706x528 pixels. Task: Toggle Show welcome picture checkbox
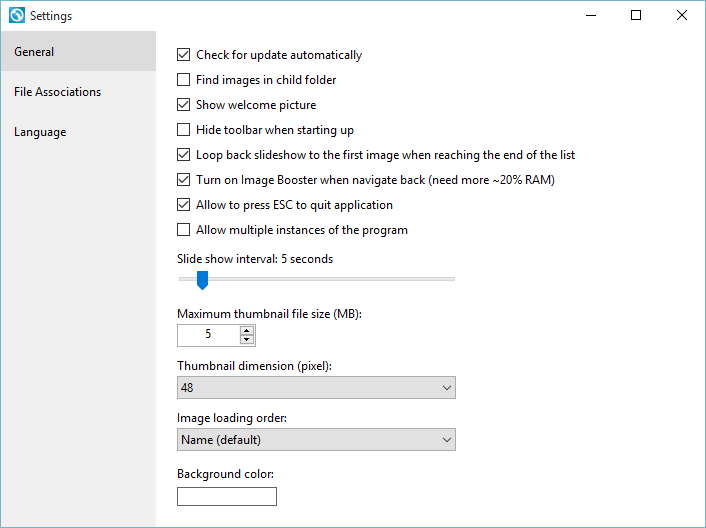(183, 104)
